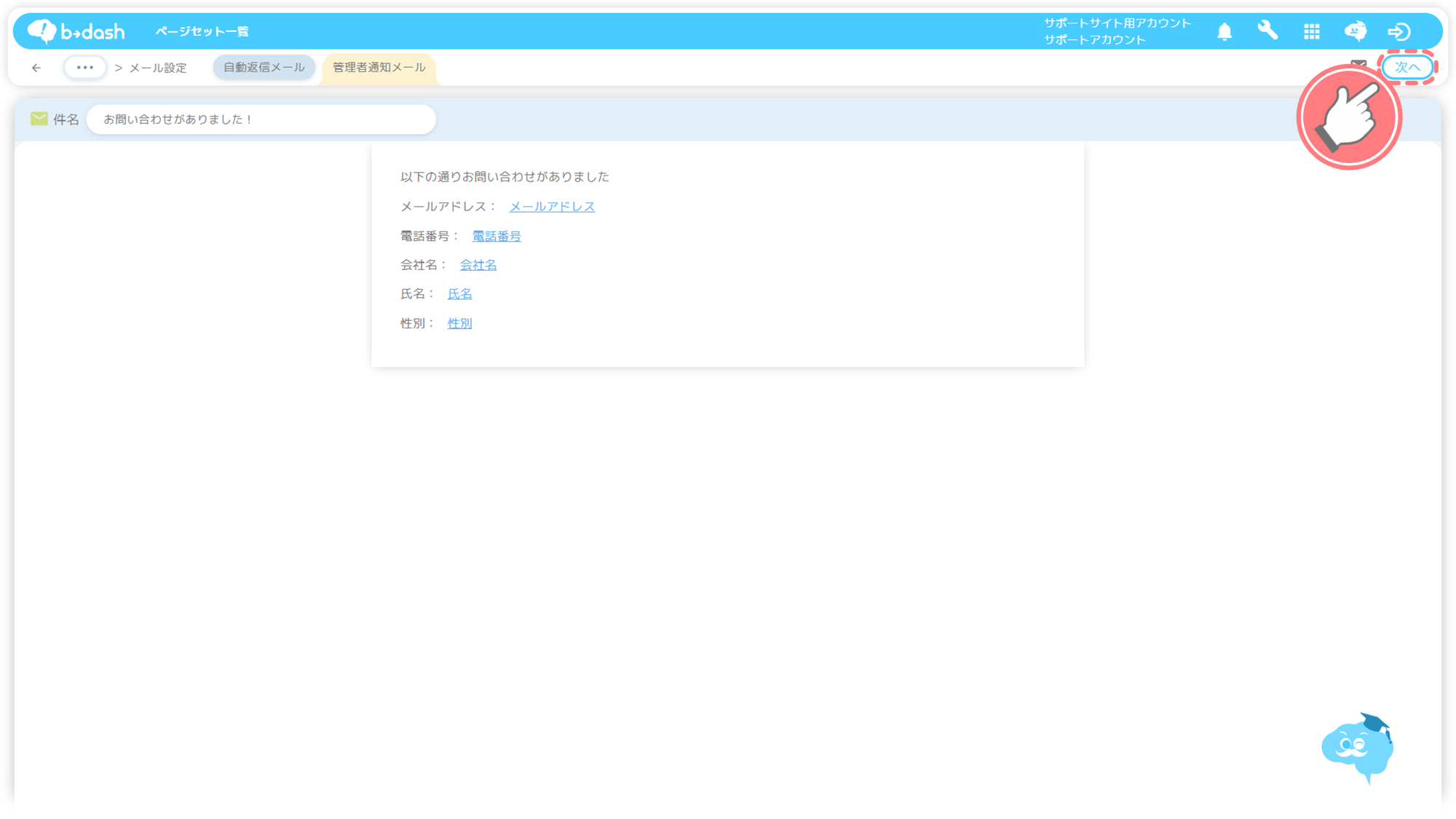Click the 会社名 merge field link
The image size is (1456, 819).
pos(478,265)
